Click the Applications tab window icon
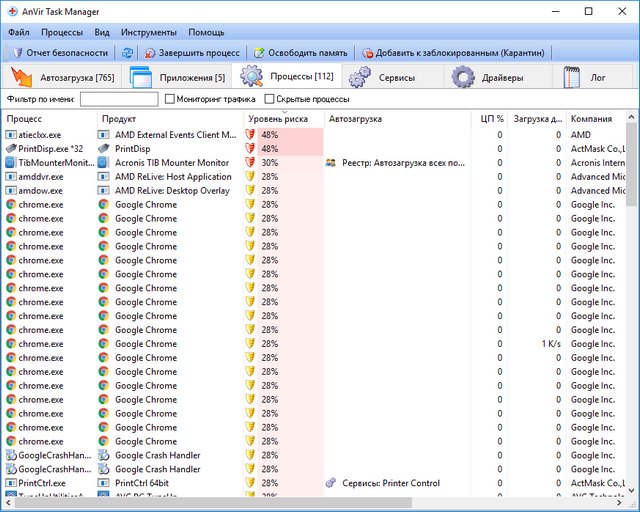Image resolution: width=640 pixels, height=512 pixels. click(x=140, y=77)
